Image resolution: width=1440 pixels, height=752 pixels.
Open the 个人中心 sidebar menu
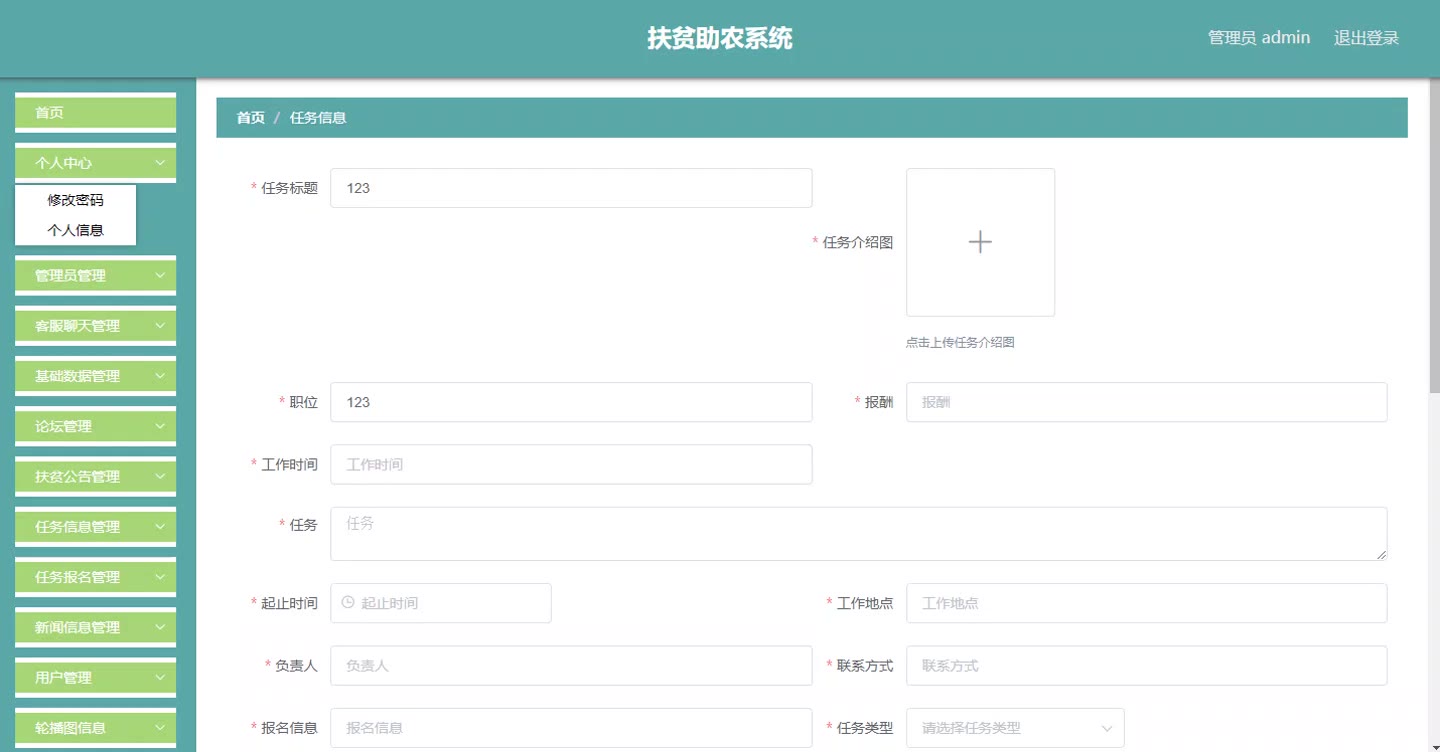(x=95, y=163)
